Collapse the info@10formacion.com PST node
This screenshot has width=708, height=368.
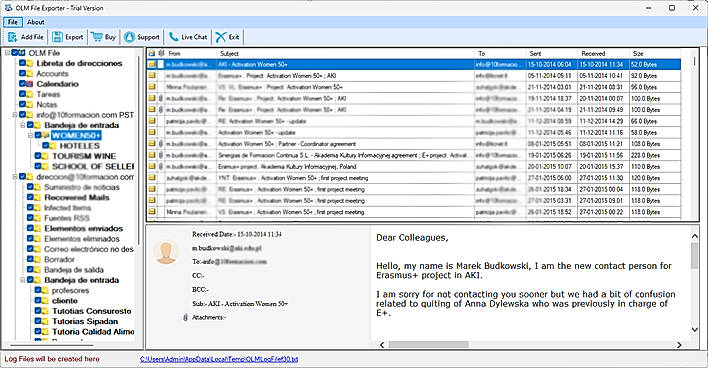tap(15, 115)
